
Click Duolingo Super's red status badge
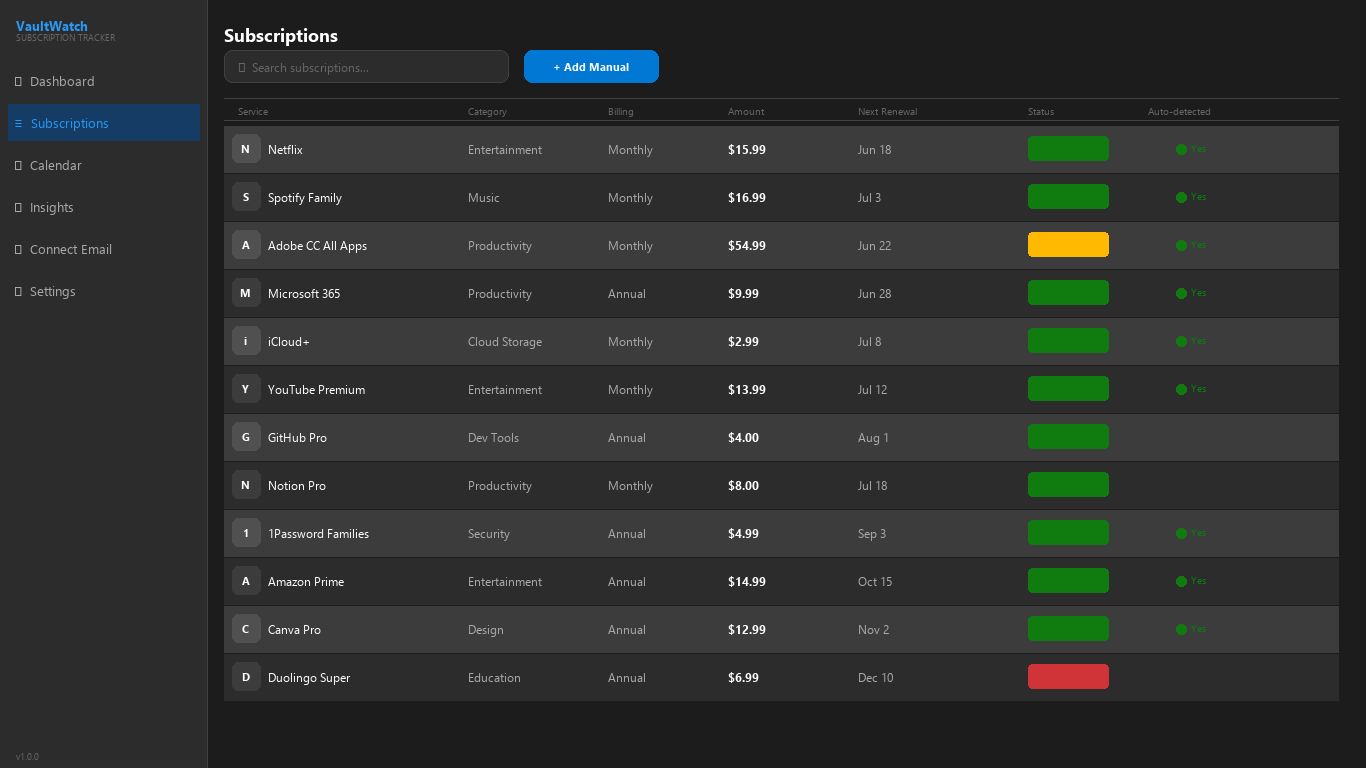[x=1068, y=677]
